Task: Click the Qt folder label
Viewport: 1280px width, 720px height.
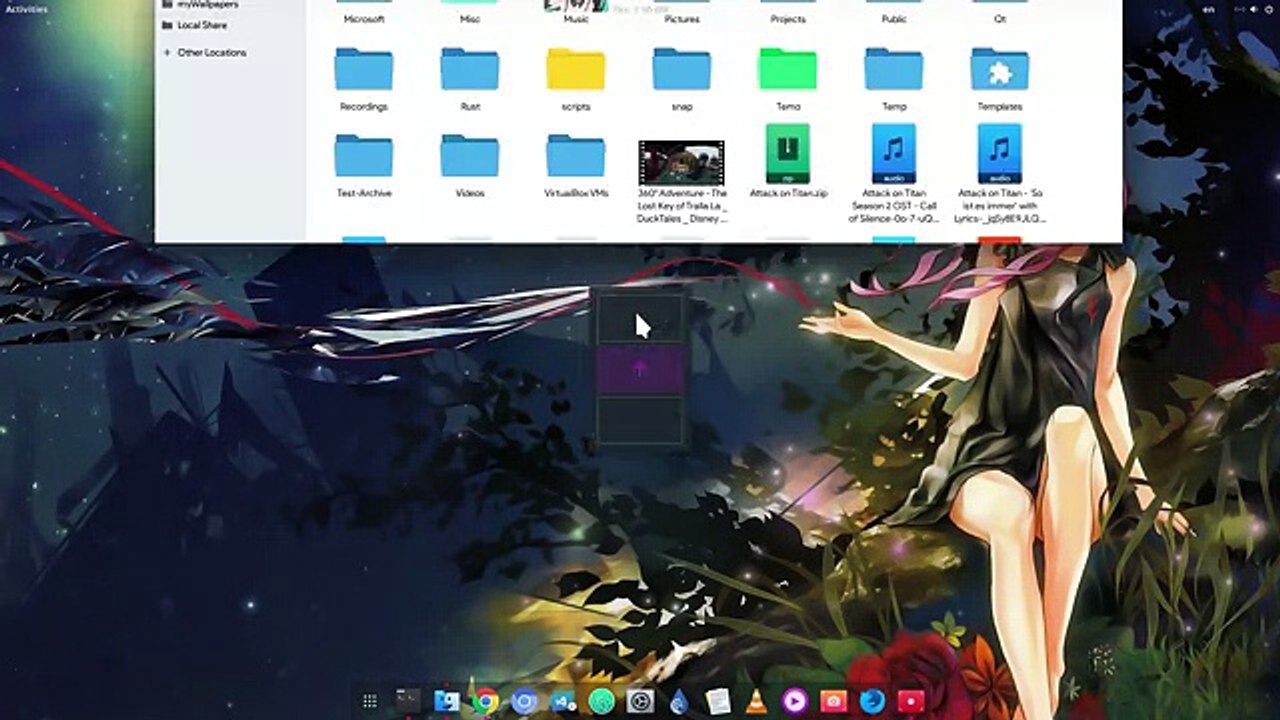Action: (x=1000, y=19)
